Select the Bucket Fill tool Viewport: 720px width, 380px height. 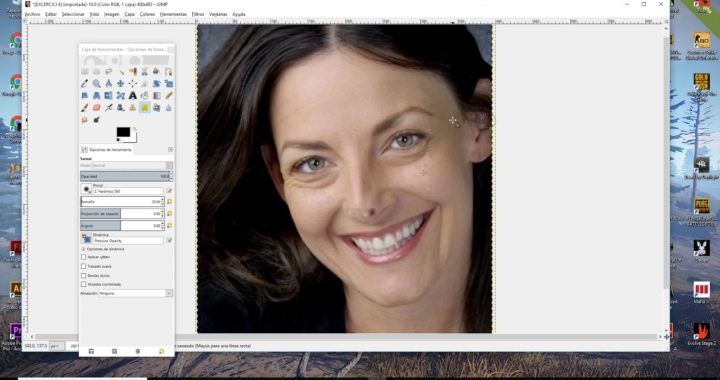point(144,95)
